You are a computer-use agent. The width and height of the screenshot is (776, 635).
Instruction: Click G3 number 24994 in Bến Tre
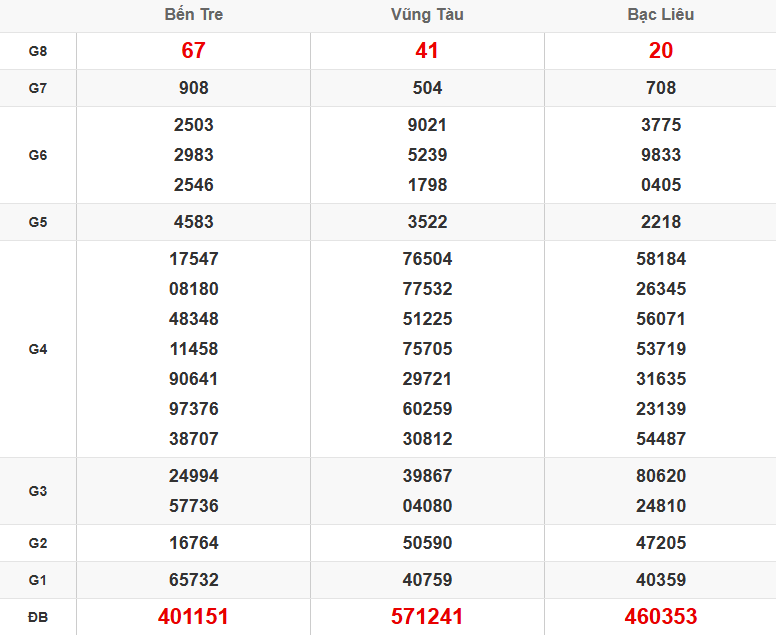(193, 476)
